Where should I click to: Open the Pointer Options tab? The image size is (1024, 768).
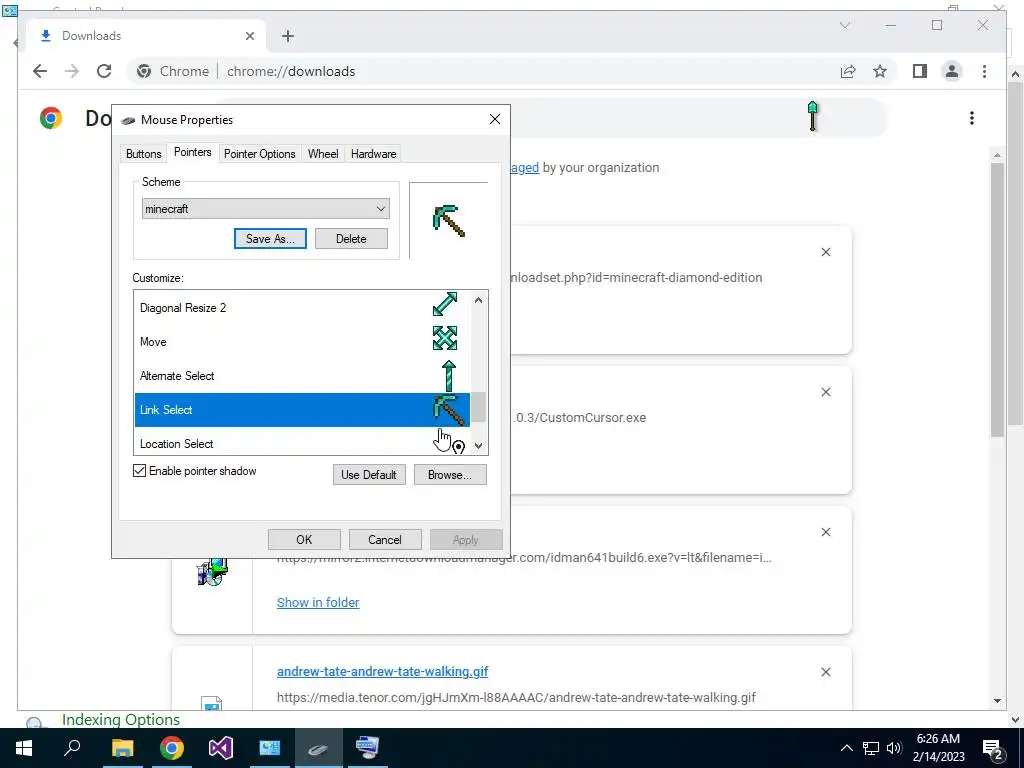[259, 154]
